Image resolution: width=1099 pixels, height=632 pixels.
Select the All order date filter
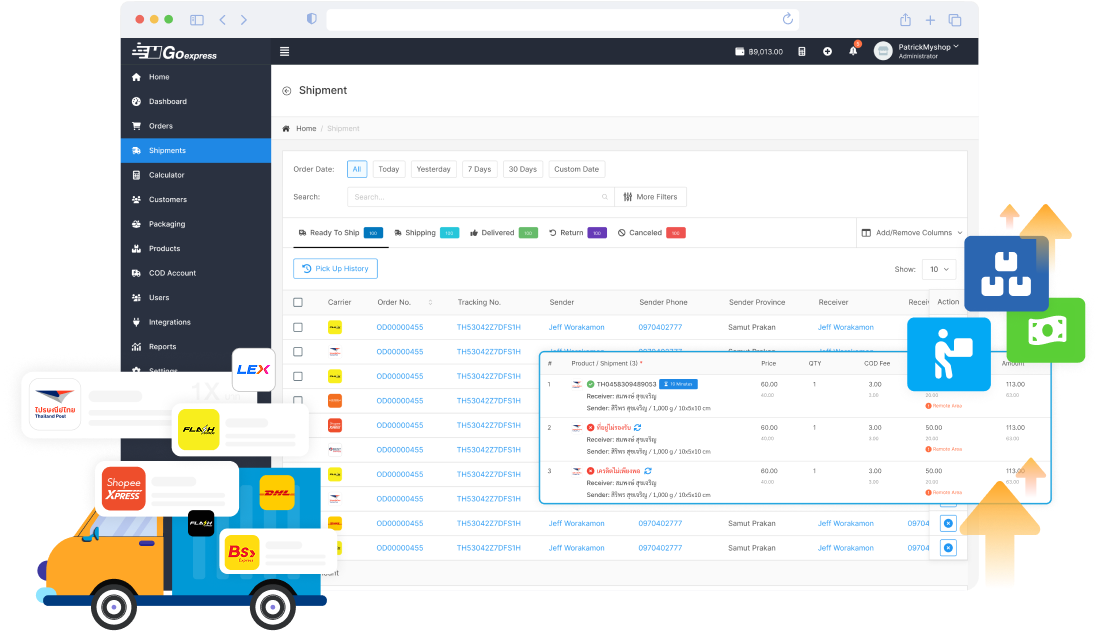pyautogui.click(x=357, y=170)
